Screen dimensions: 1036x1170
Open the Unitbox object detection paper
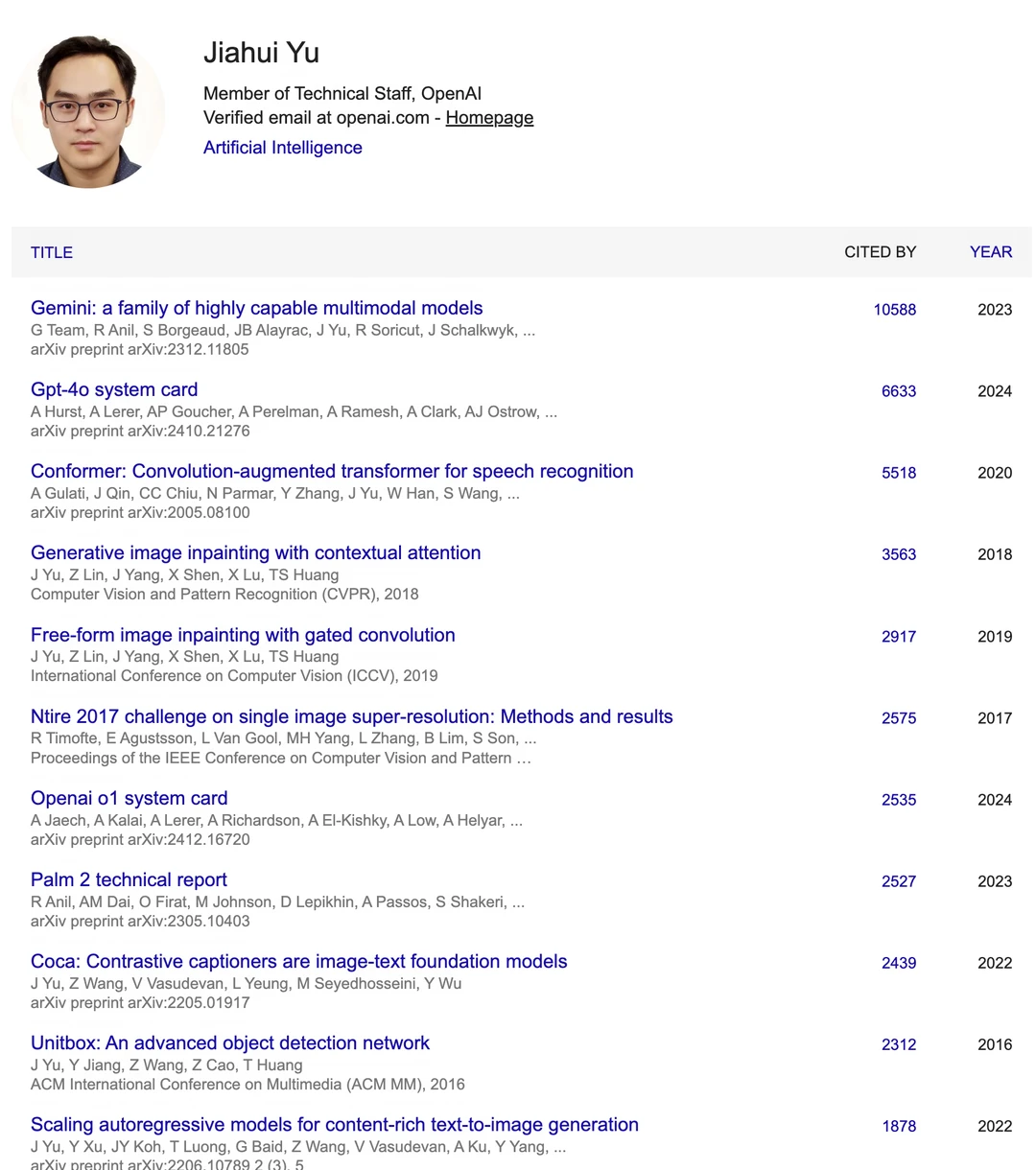(x=230, y=1042)
